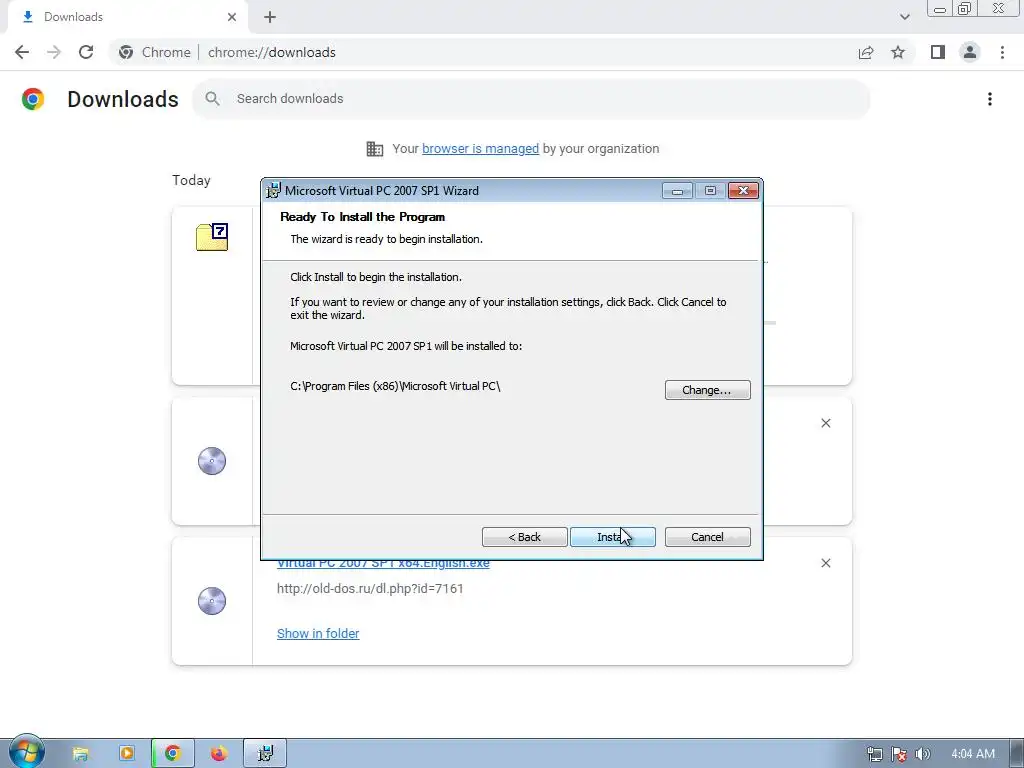Focus the Search downloads field
The image size is (1024, 768).
[531, 99]
